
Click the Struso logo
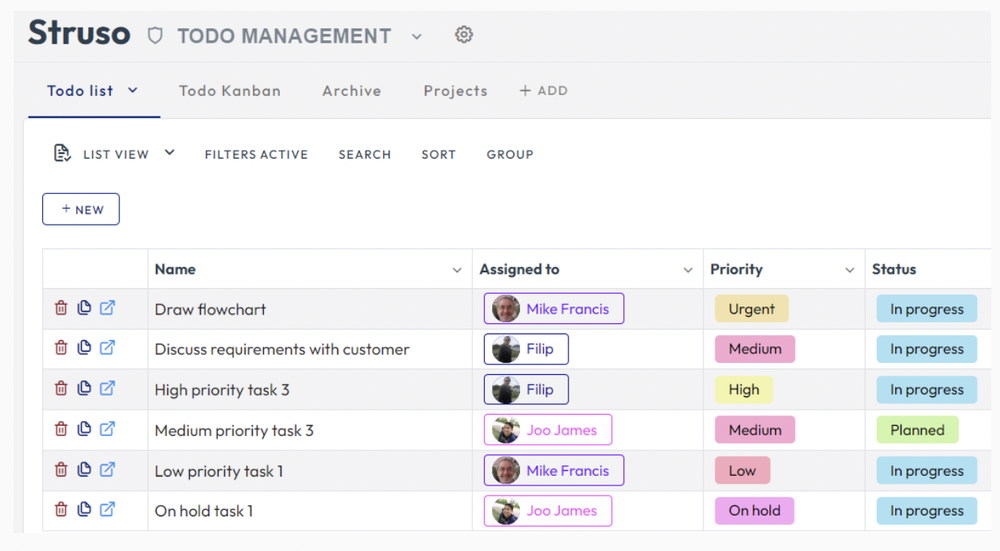(x=79, y=33)
